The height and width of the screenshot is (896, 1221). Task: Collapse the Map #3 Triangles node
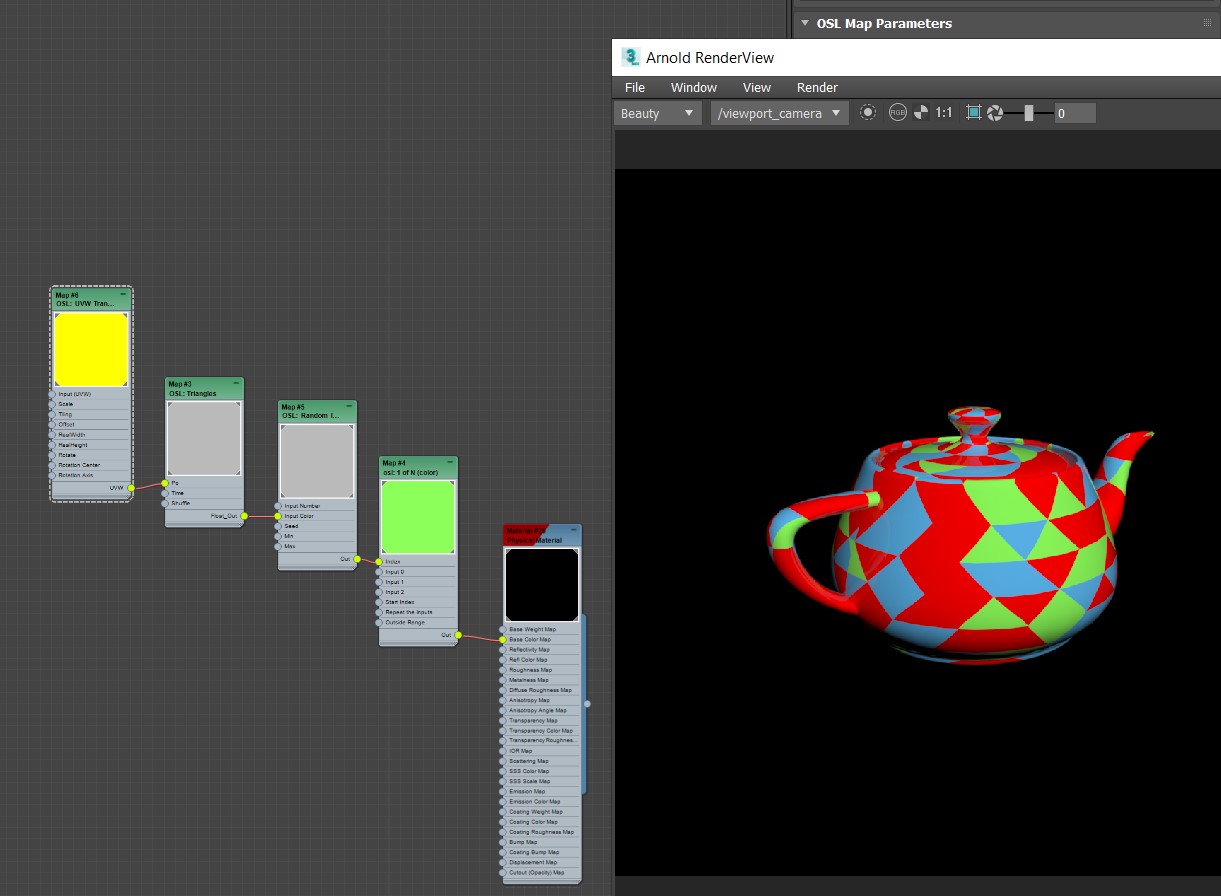236,383
